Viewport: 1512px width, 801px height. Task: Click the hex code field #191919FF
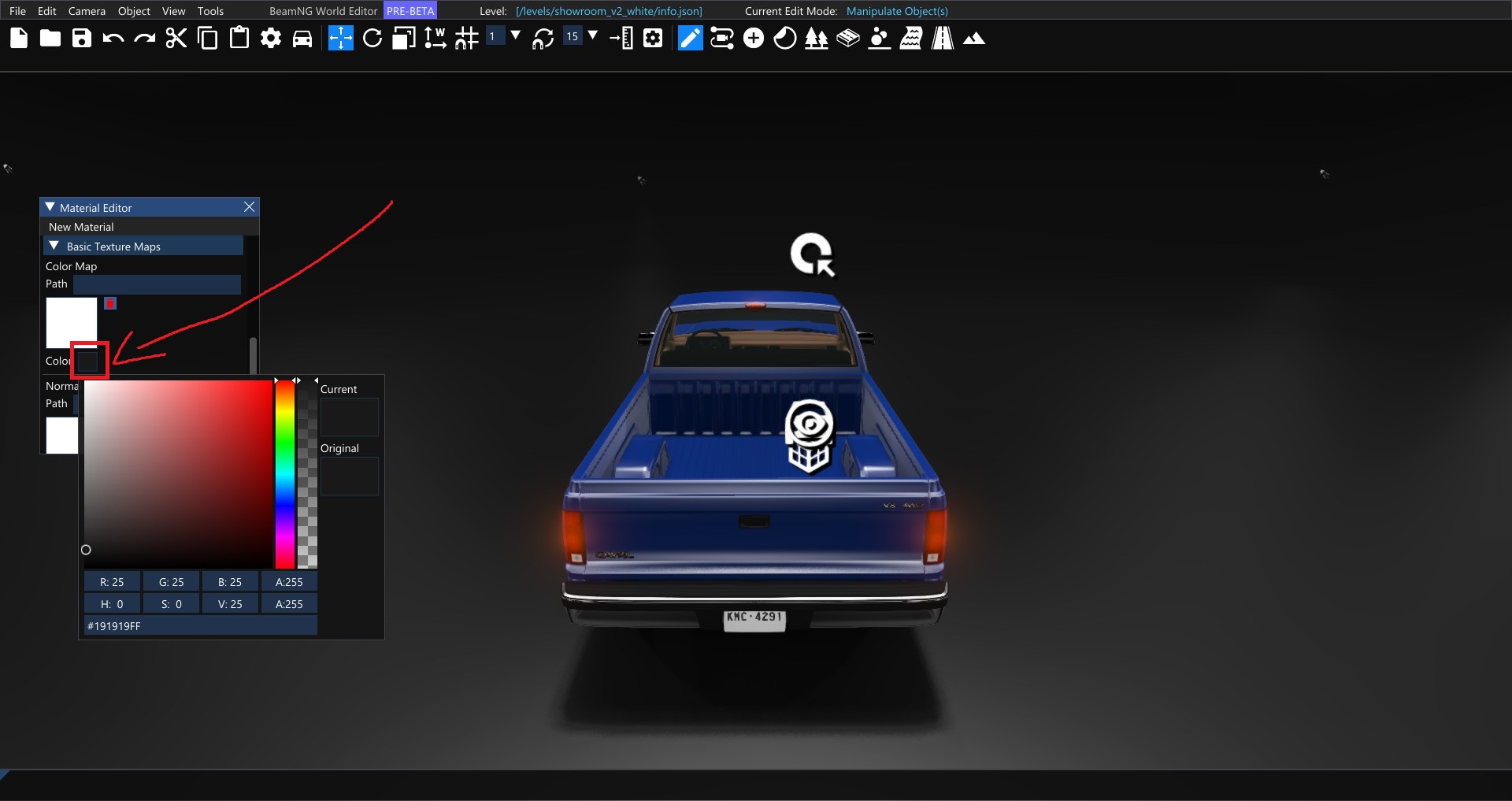point(201,626)
